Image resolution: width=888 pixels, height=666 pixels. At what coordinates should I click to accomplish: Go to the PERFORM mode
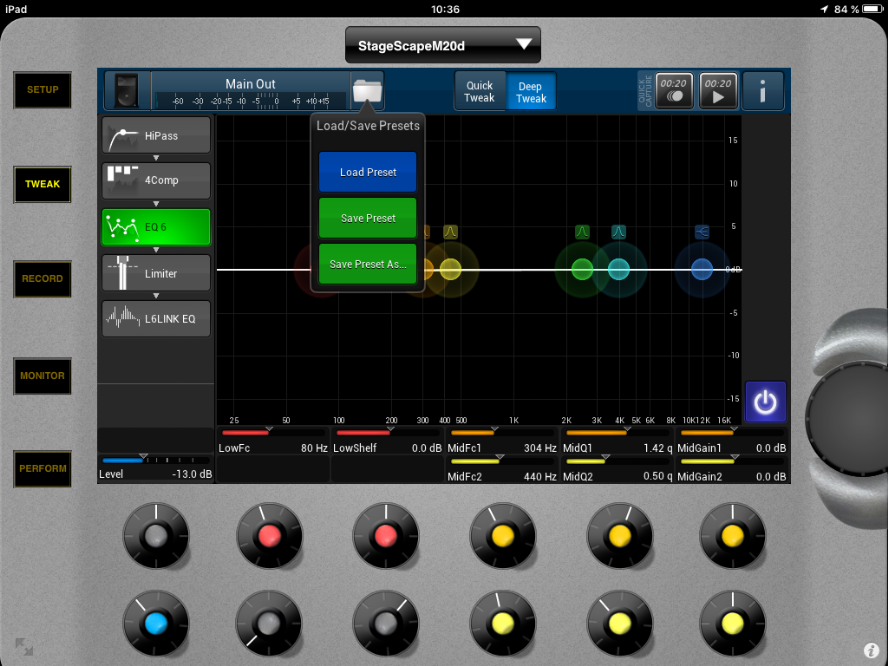pos(42,469)
